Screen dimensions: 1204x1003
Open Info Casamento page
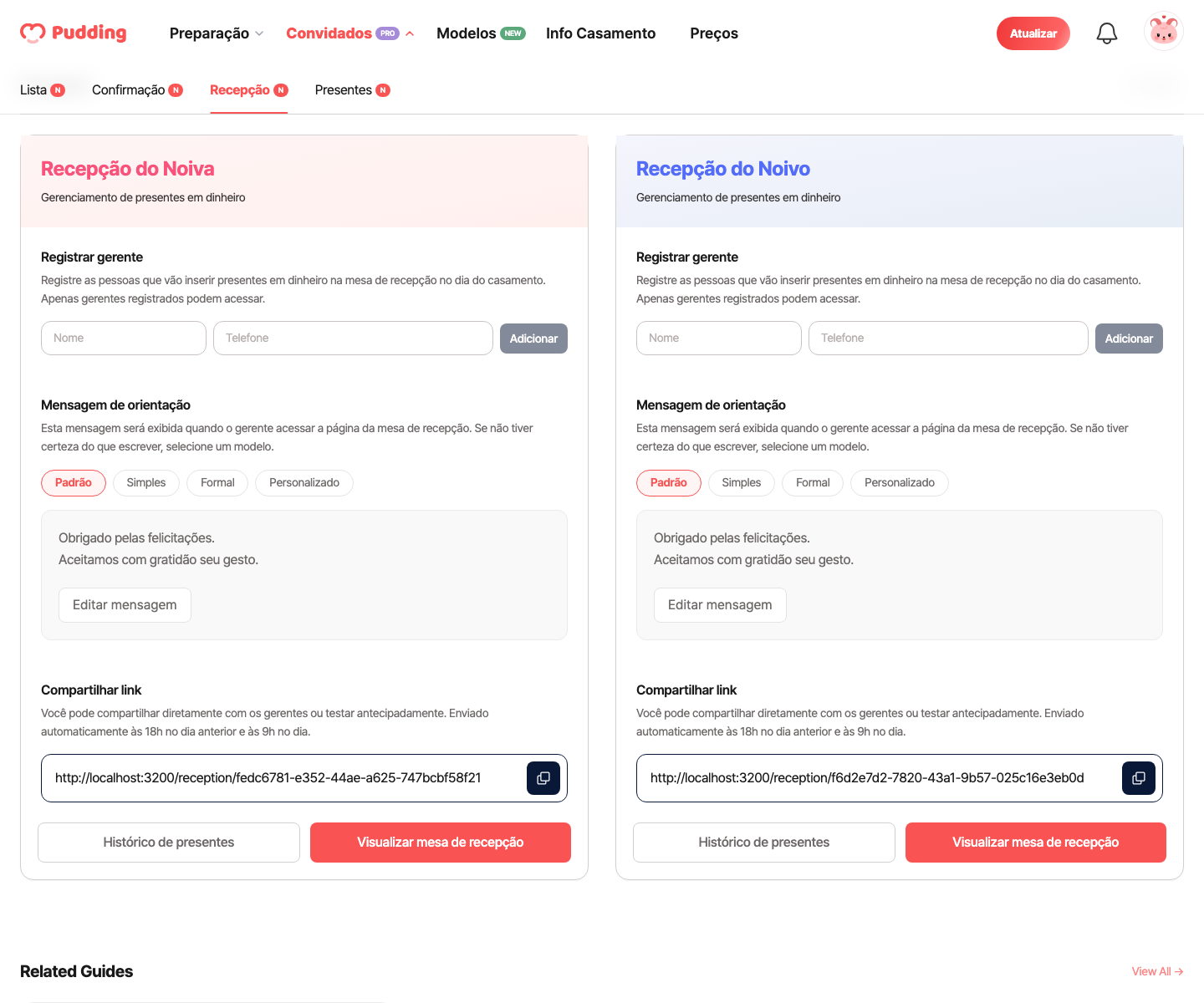click(600, 33)
